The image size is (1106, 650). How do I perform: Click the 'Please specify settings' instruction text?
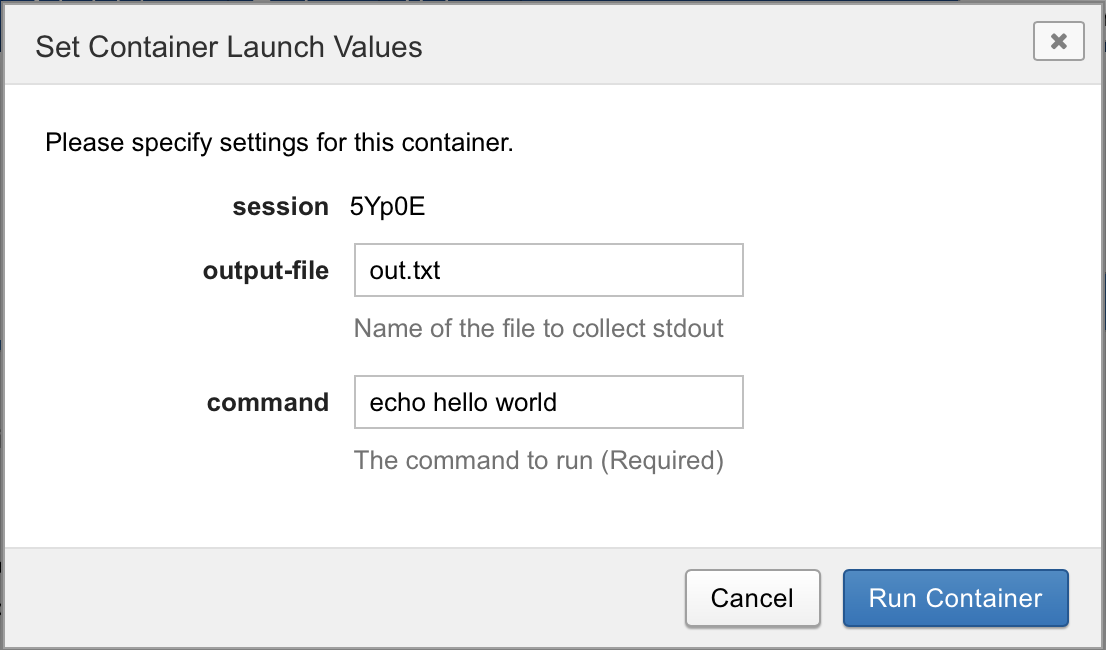point(279,142)
